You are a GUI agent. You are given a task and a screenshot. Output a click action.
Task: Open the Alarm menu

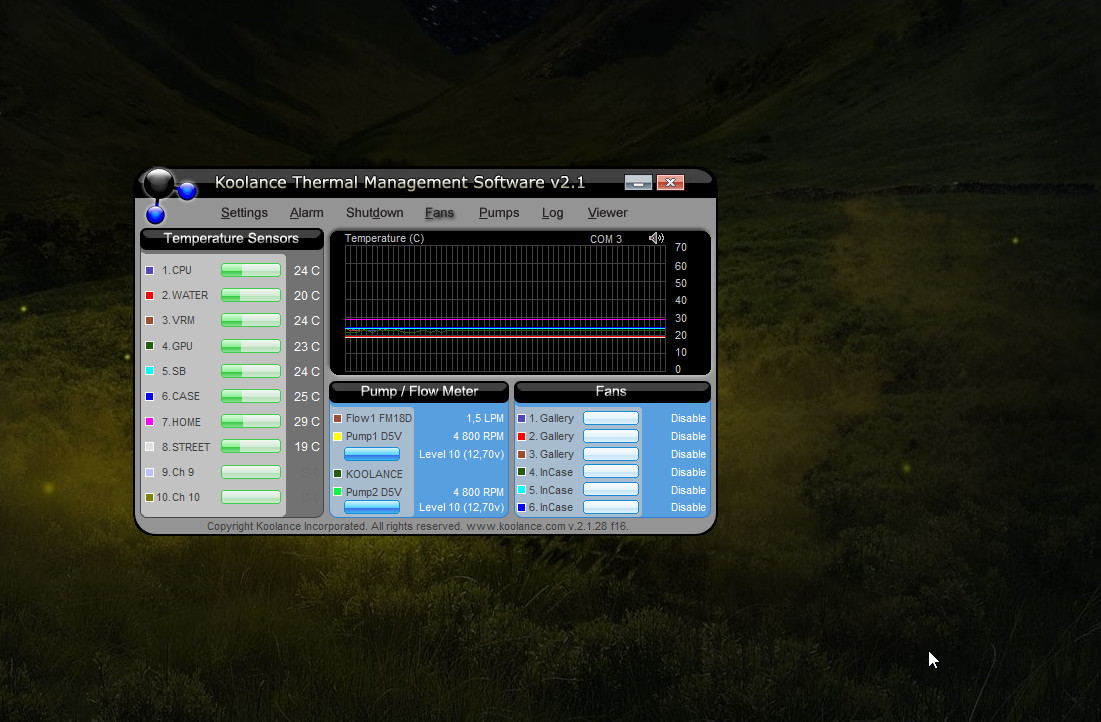pyautogui.click(x=307, y=213)
